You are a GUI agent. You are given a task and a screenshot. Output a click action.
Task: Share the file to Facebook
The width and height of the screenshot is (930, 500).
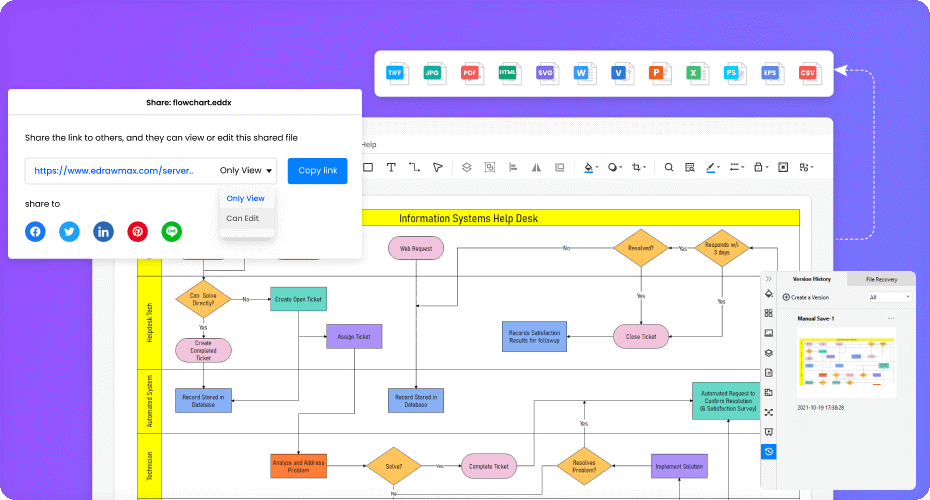(x=35, y=232)
